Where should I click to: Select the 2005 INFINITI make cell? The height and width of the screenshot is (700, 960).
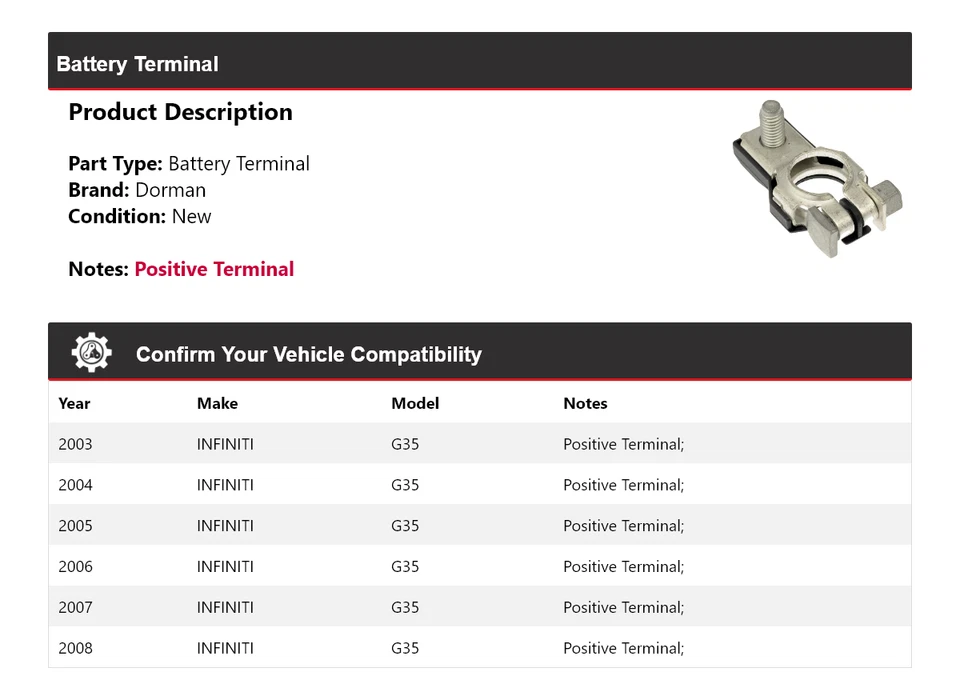click(225, 526)
